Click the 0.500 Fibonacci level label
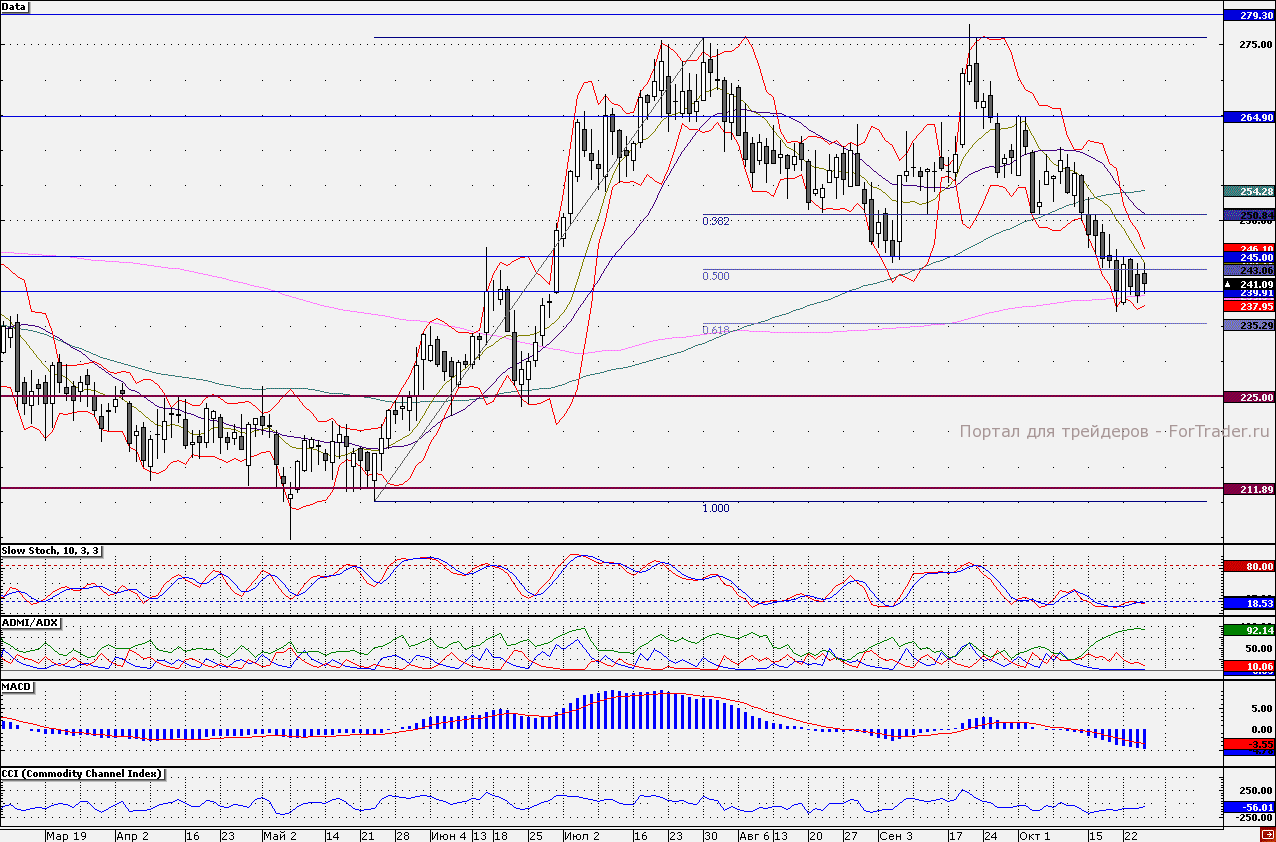Screen dimensions: 1276x842 [x=715, y=276]
